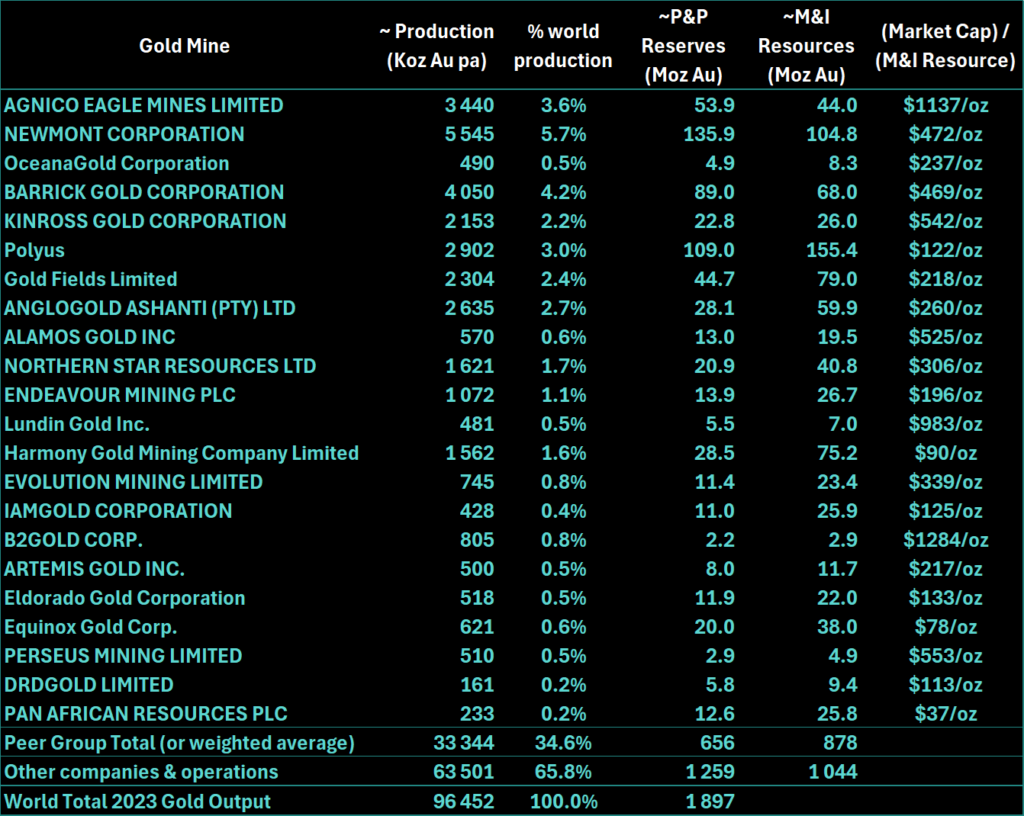Click PAN AFRICAN RESOURCES PLC name

tap(146, 714)
